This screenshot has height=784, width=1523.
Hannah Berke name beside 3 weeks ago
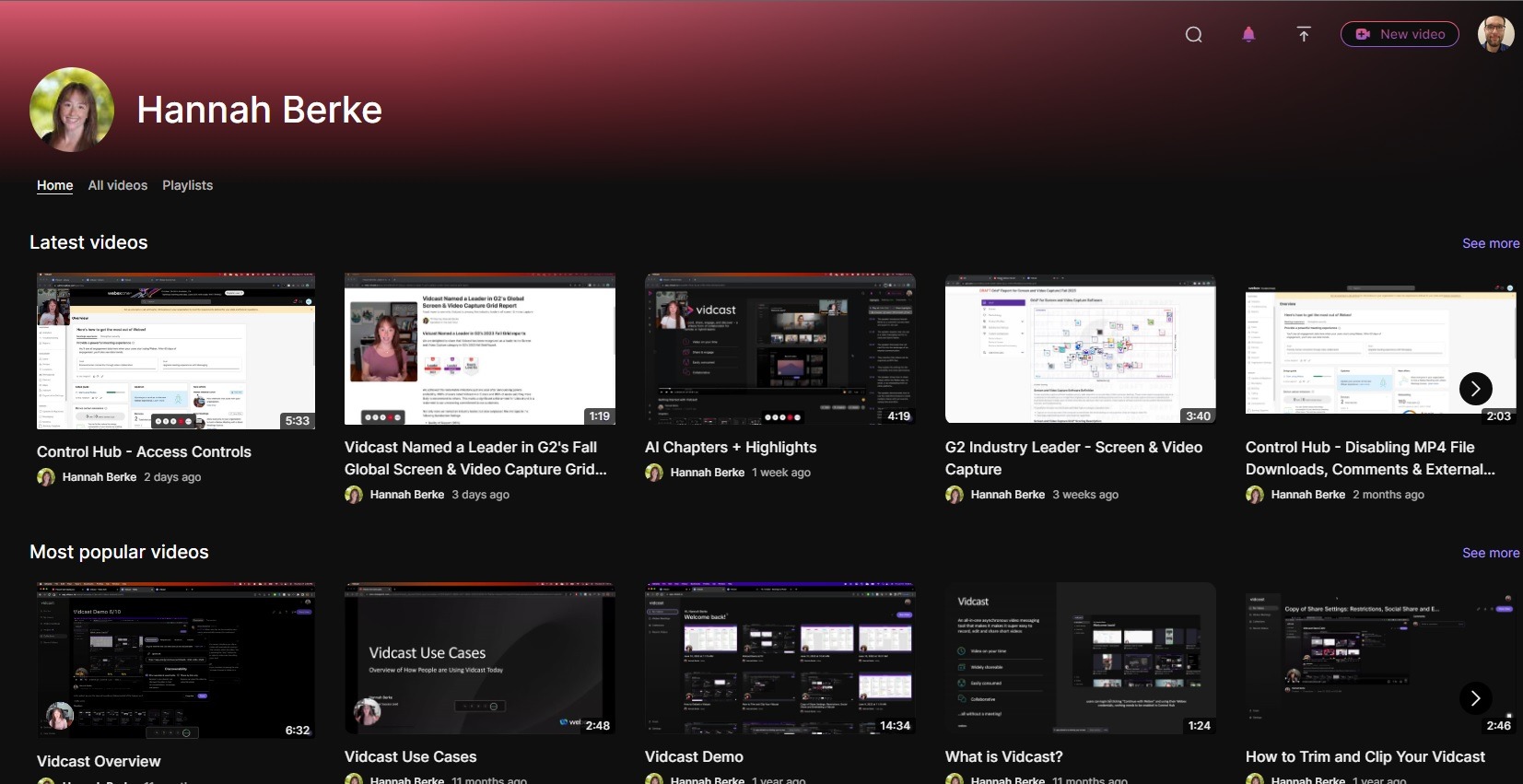click(1008, 495)
